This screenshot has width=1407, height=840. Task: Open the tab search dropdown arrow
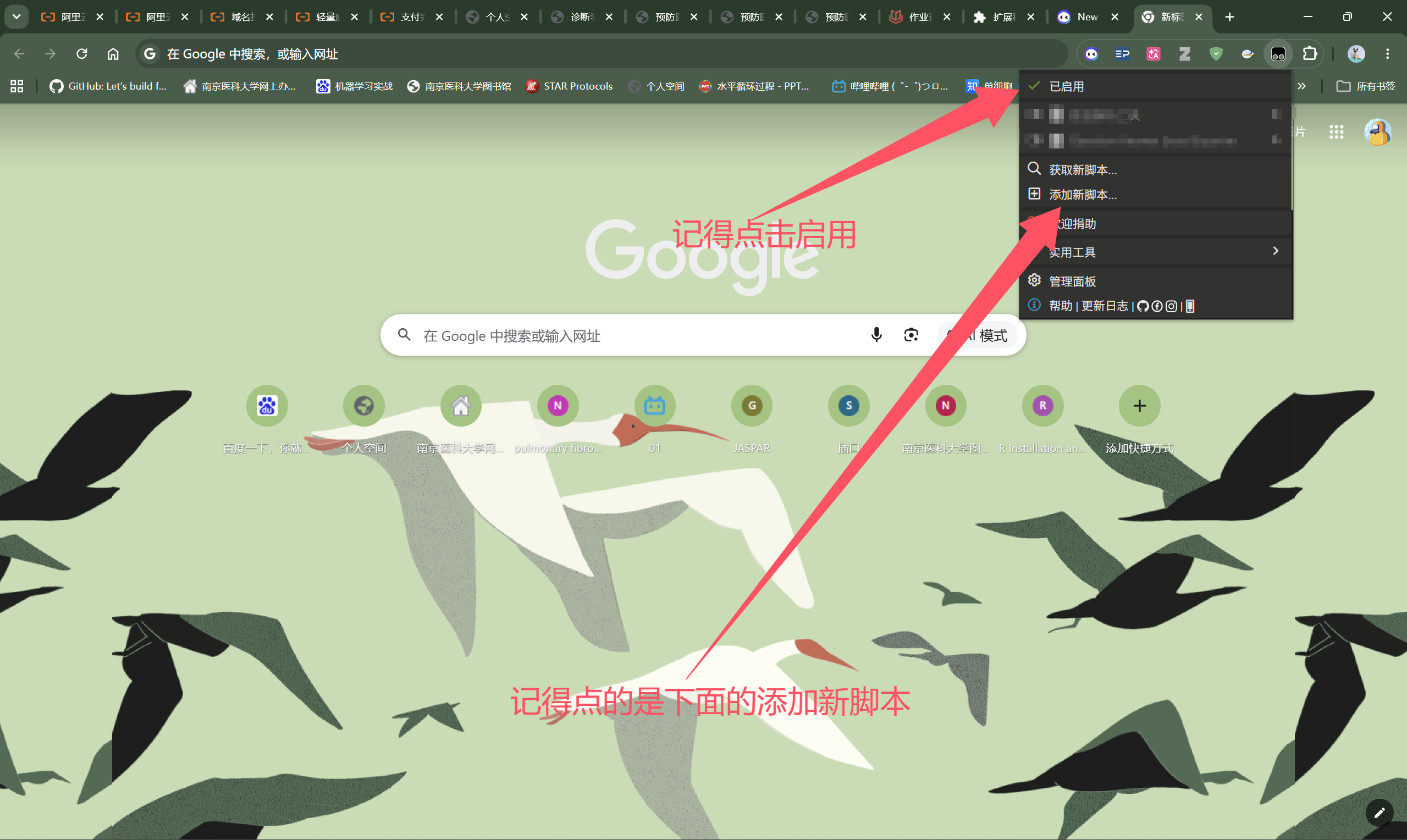(16, 17)
